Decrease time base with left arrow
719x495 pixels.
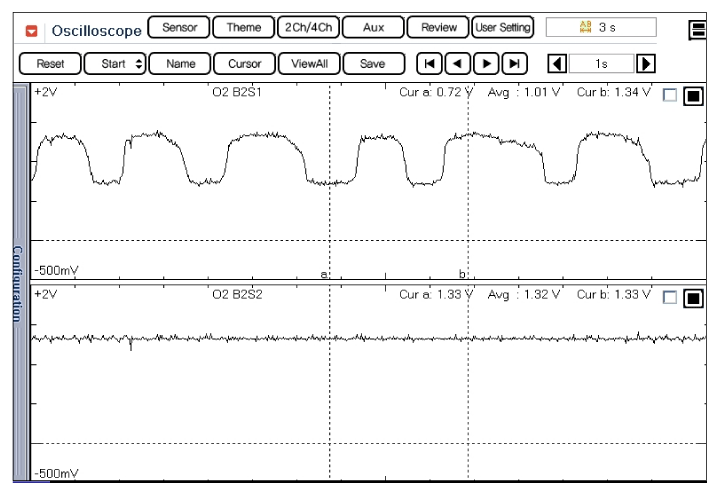559,63
